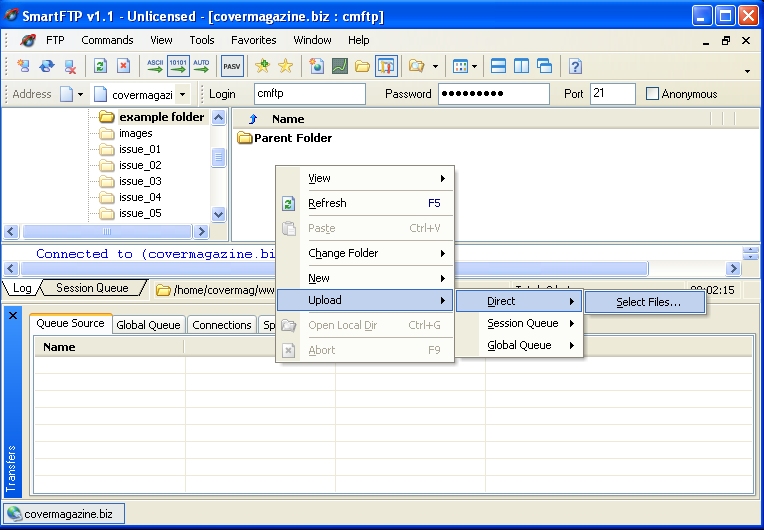Open the local browser folder icon

pos(362,66)
